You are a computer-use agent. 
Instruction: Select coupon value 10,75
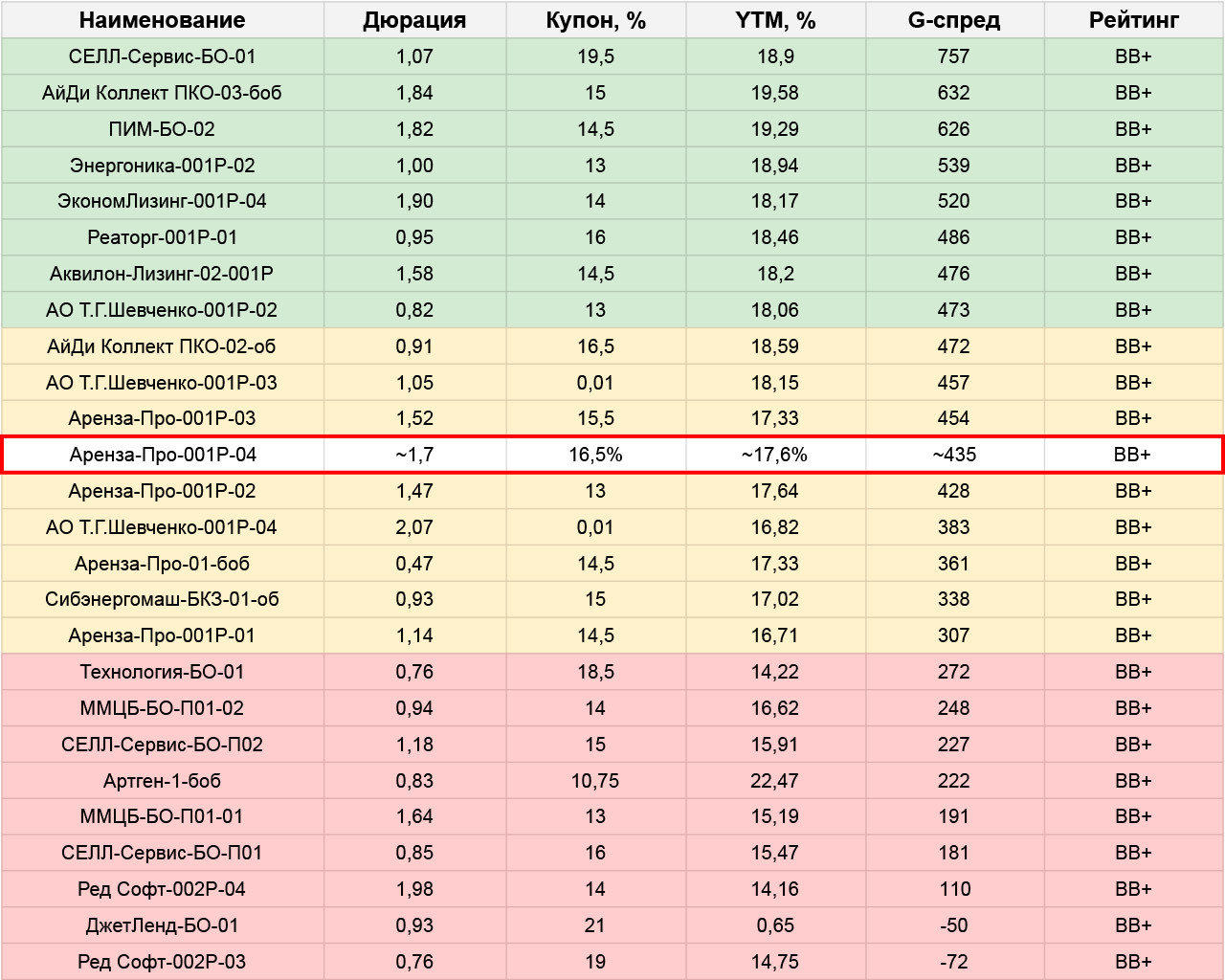pos(595,781)
